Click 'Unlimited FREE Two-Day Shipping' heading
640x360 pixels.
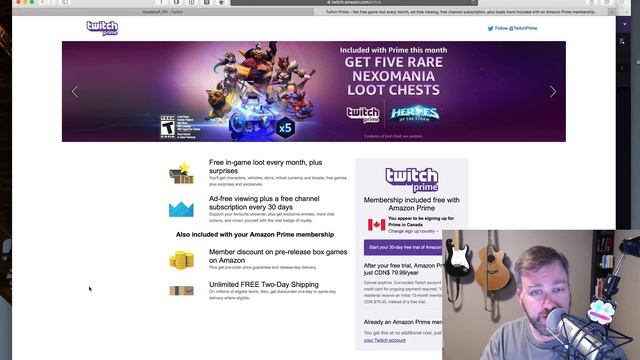(264, 284)
